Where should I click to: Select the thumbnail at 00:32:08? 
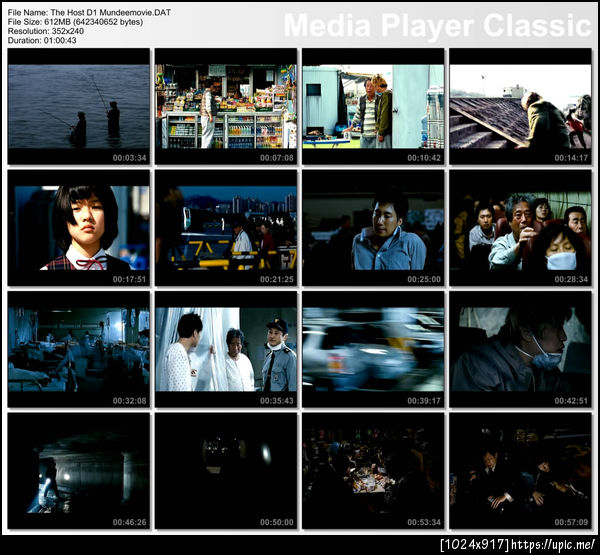point(79,349)
